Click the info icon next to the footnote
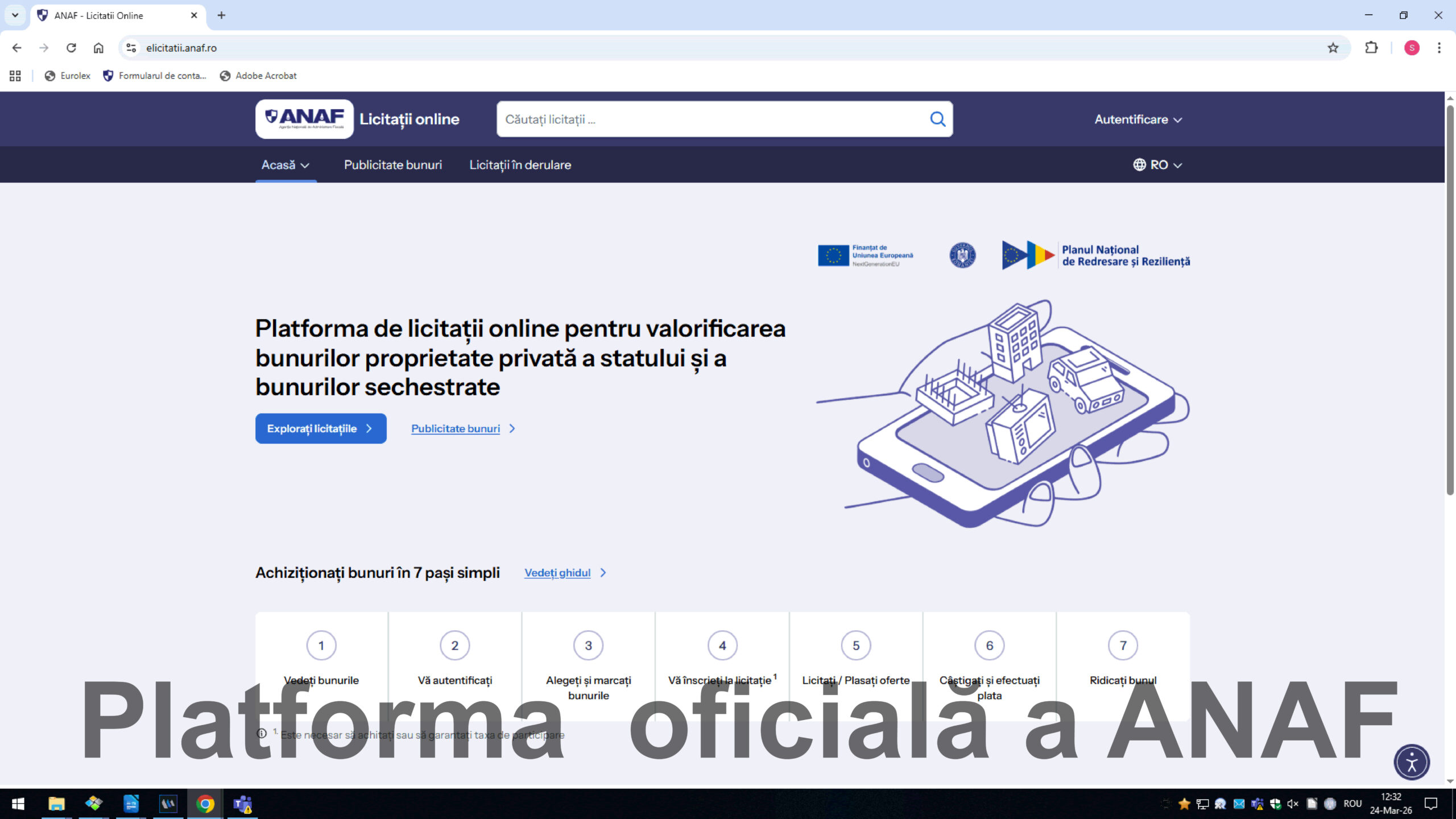Screen dimensions: 1456x819 pyautogui.click(x=262, y=734)
